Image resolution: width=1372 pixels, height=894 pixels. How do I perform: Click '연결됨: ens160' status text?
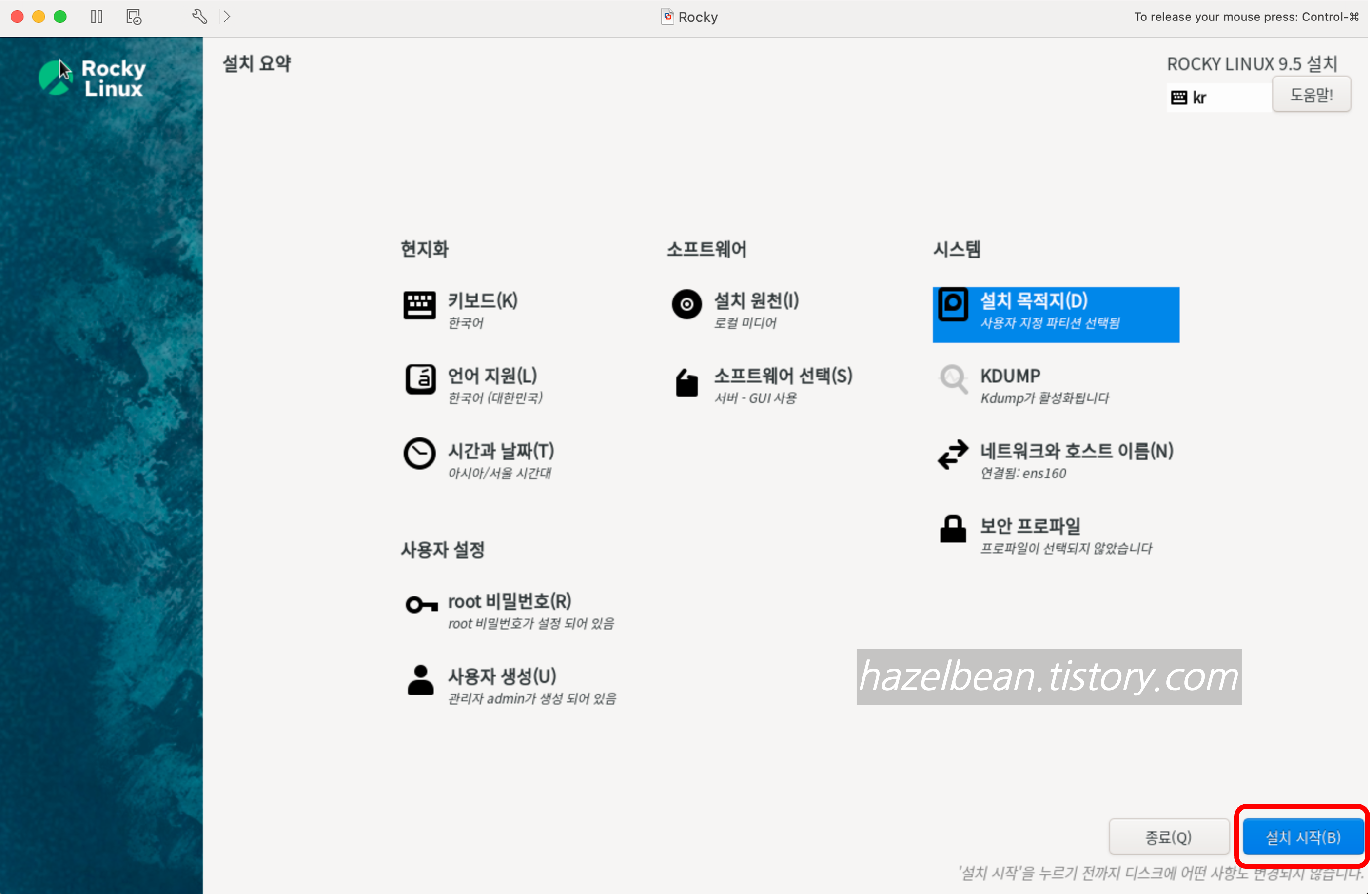point(1023,473)
